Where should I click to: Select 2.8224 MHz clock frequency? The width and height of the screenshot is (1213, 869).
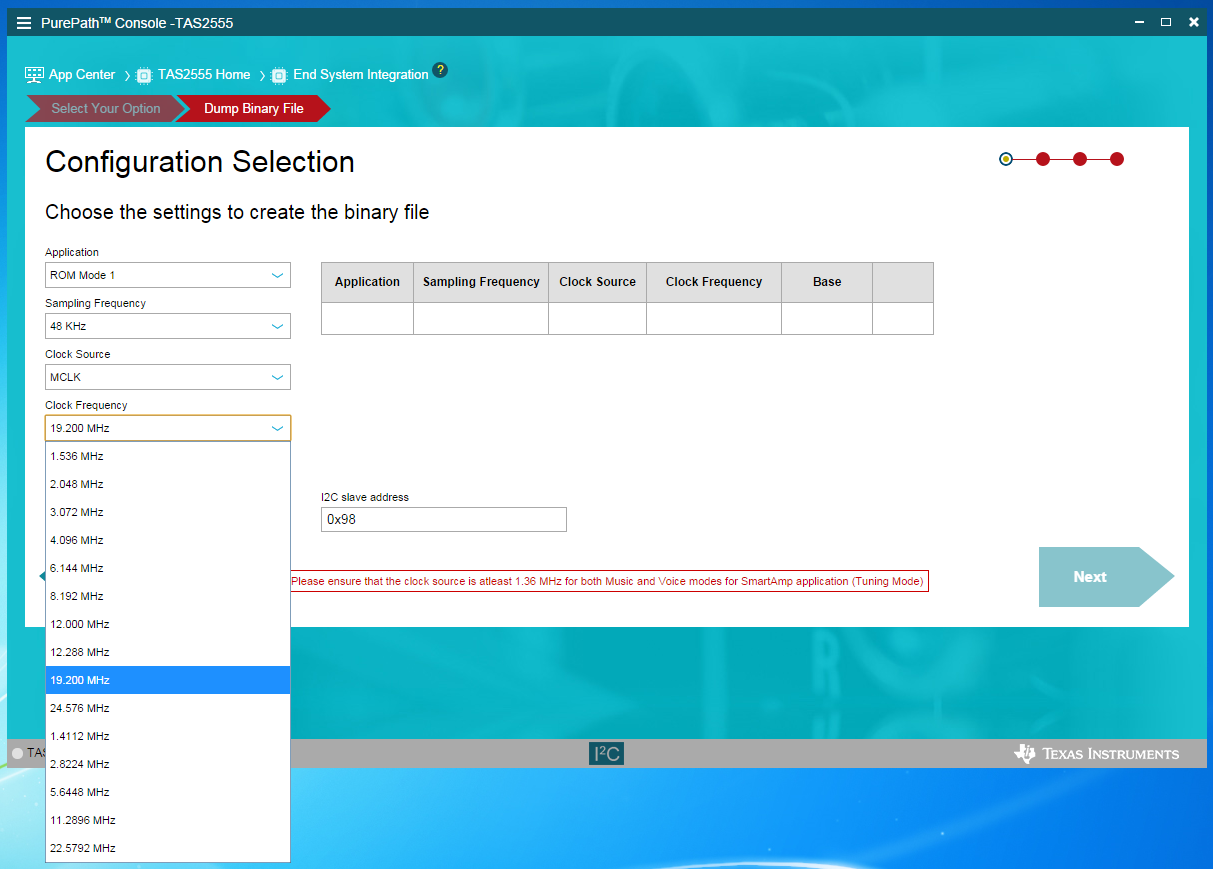tap(168, 764)
